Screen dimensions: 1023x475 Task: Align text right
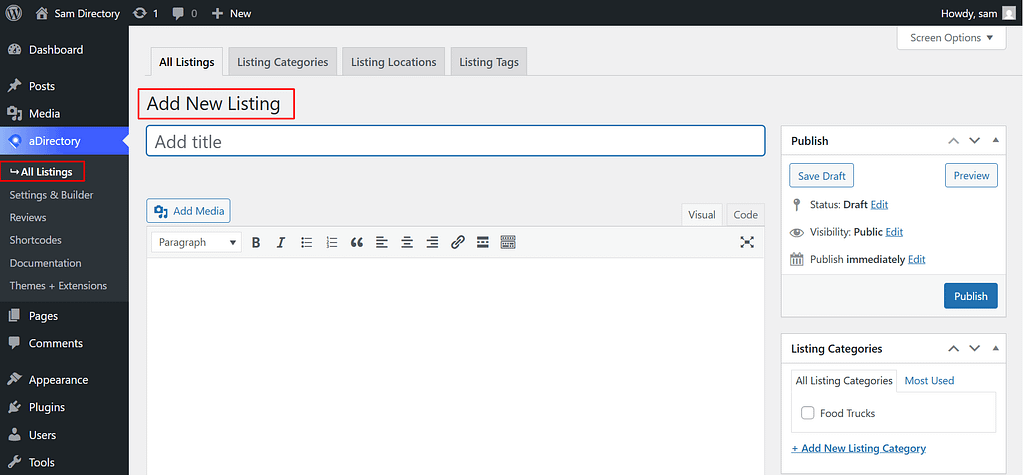[432, 242]
